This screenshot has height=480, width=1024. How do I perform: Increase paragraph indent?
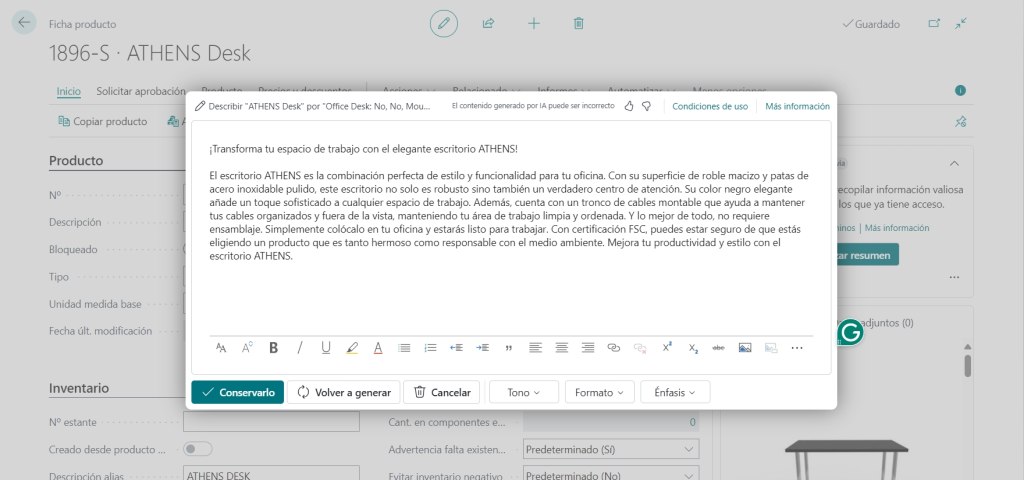point(483,348)
